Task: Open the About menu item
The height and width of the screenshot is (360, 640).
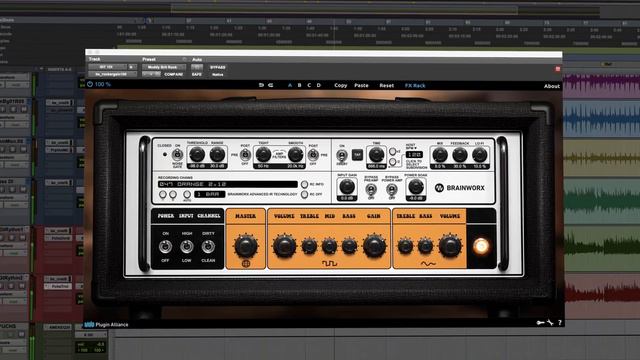Action: (552, 86)
